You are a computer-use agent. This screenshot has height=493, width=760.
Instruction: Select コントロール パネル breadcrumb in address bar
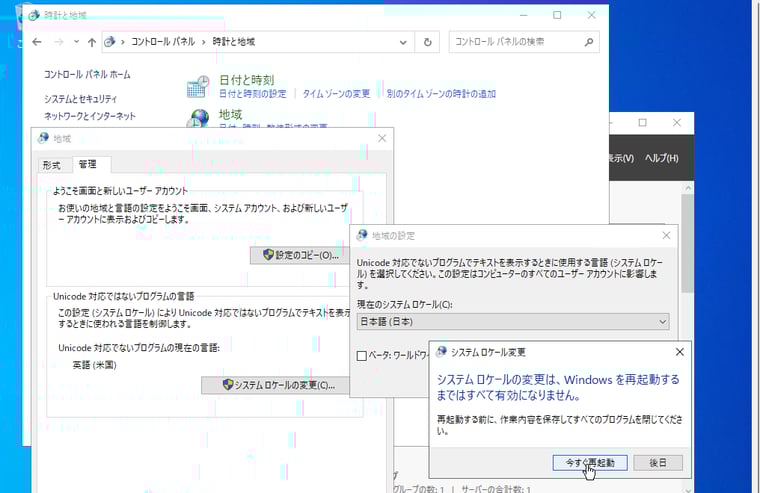163,42
